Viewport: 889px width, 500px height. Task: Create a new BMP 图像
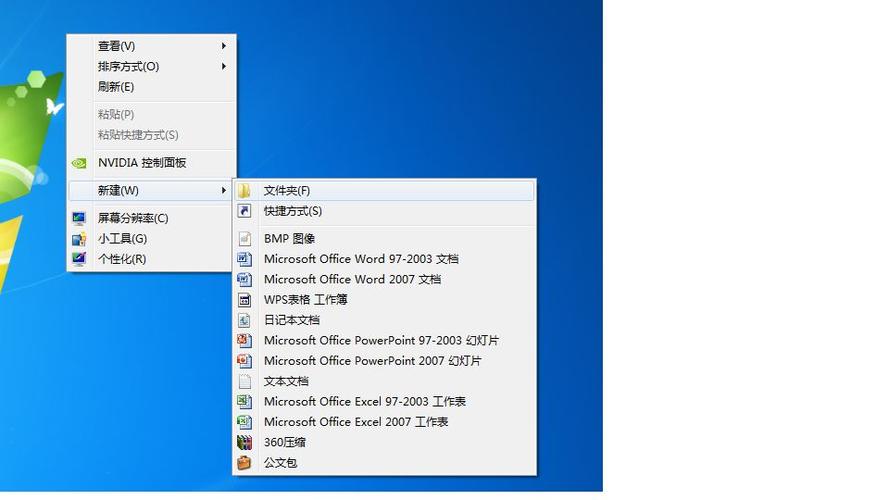(x=384, y=239)
